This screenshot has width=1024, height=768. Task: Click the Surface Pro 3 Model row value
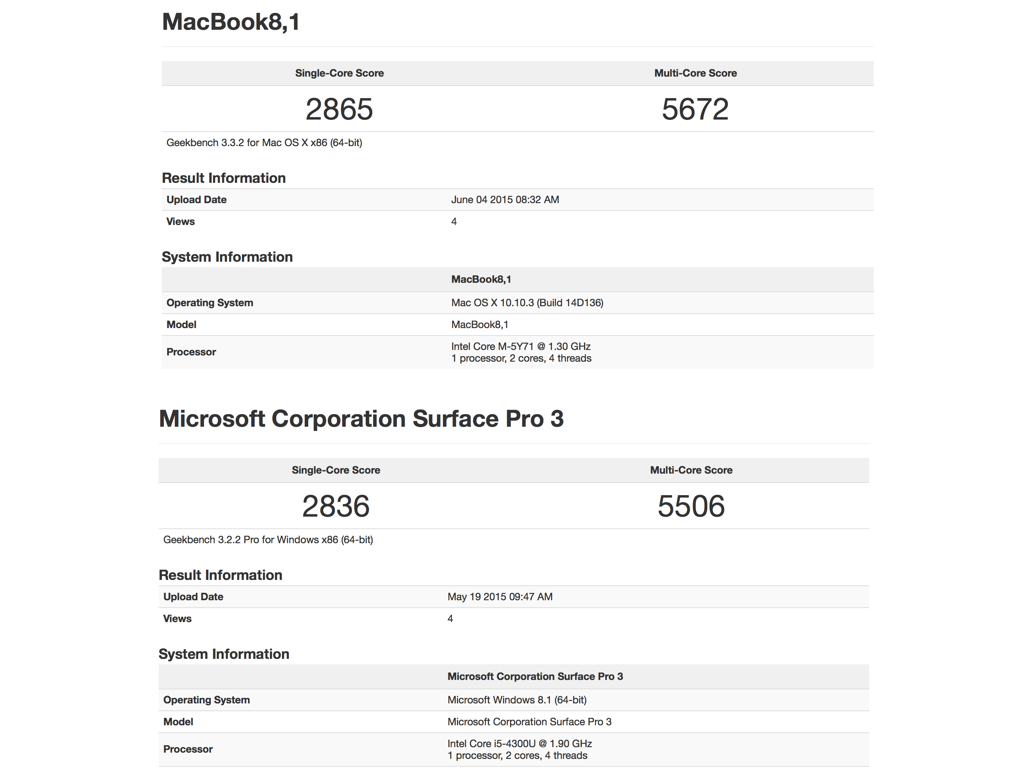(x=529, y=722)
